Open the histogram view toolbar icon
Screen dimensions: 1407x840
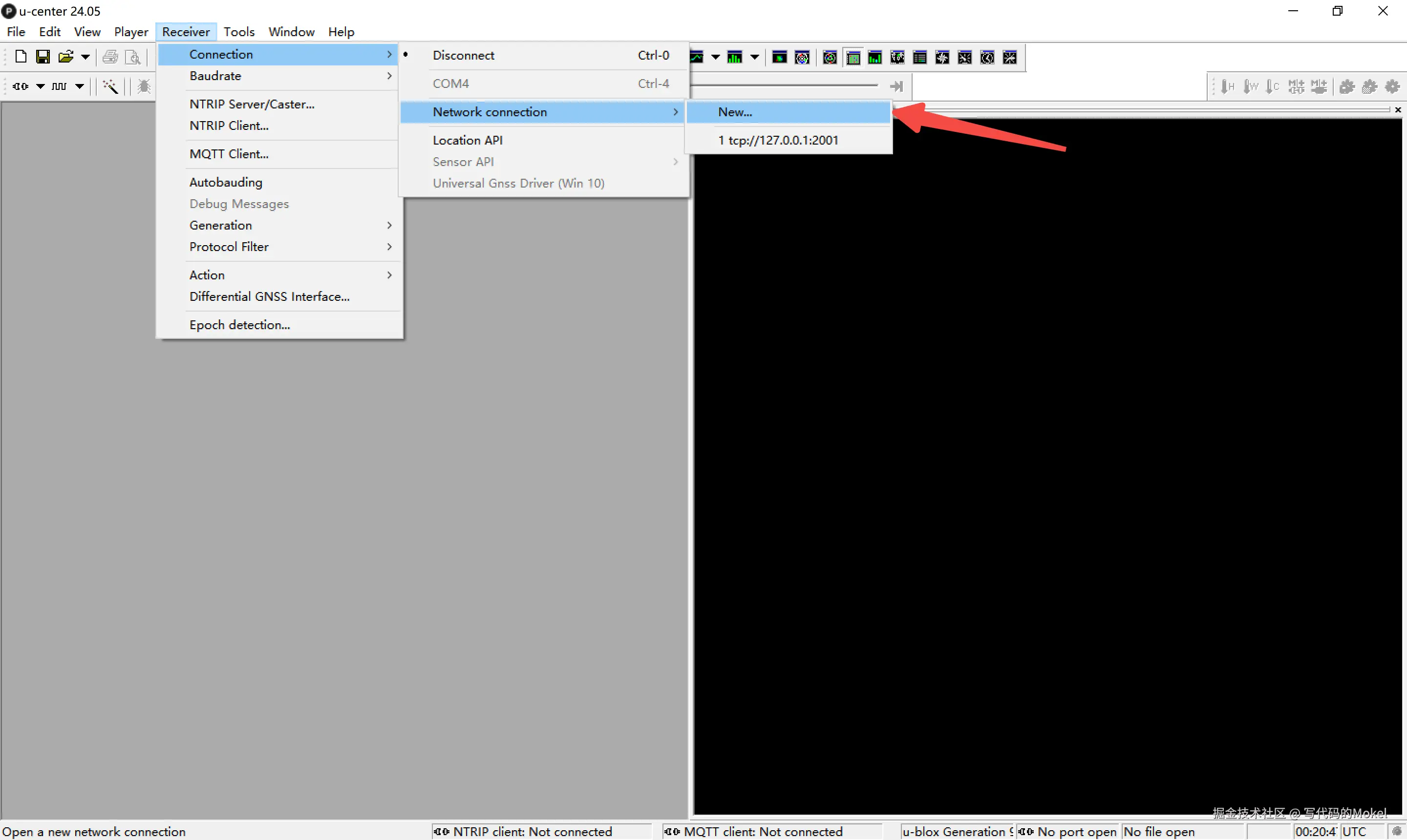point(734,57)
